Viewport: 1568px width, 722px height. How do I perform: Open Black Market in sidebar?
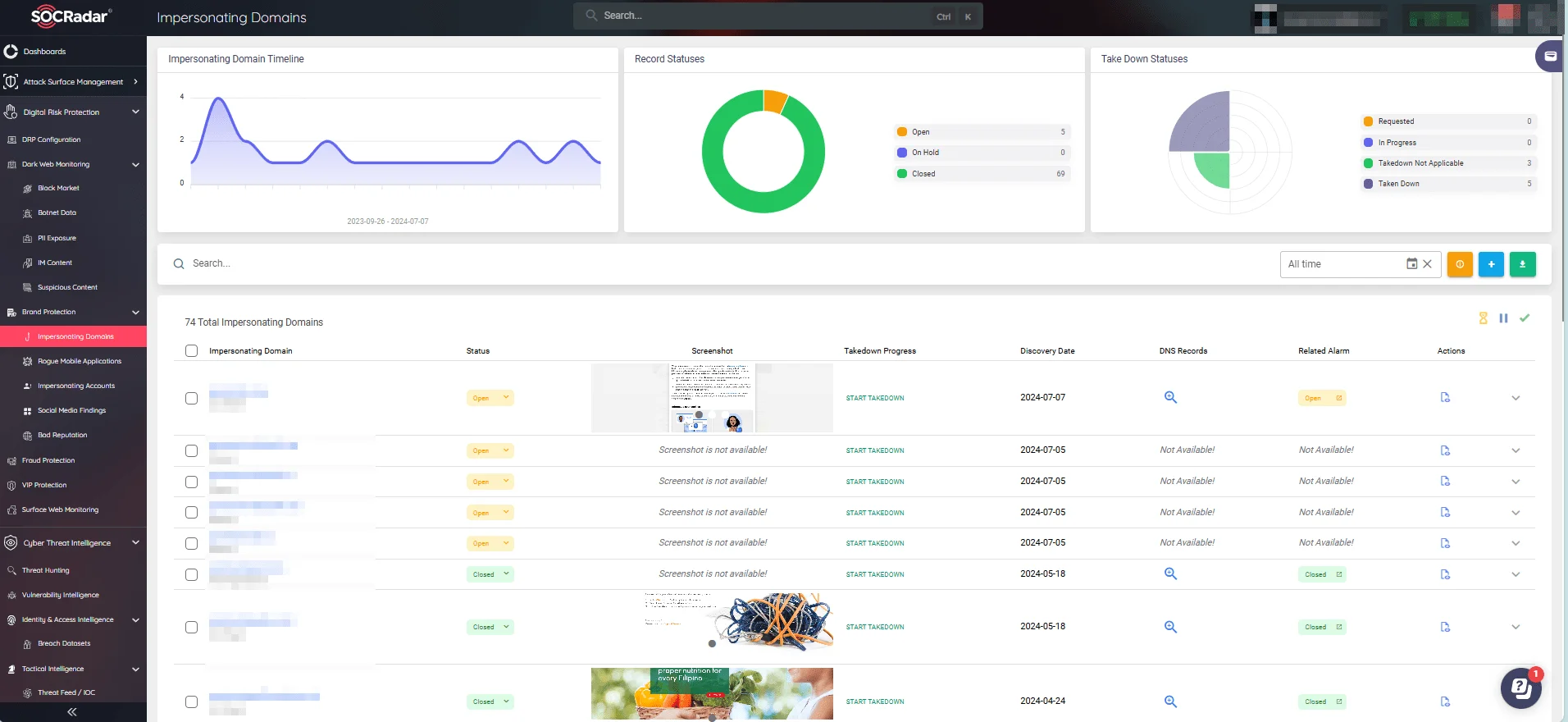58,188
